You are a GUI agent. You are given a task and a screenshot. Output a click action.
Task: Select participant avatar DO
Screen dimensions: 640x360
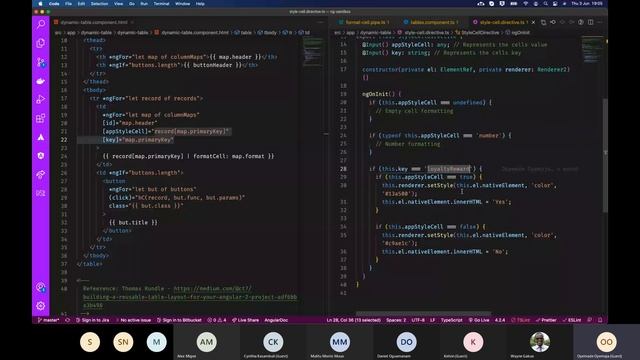407,342
